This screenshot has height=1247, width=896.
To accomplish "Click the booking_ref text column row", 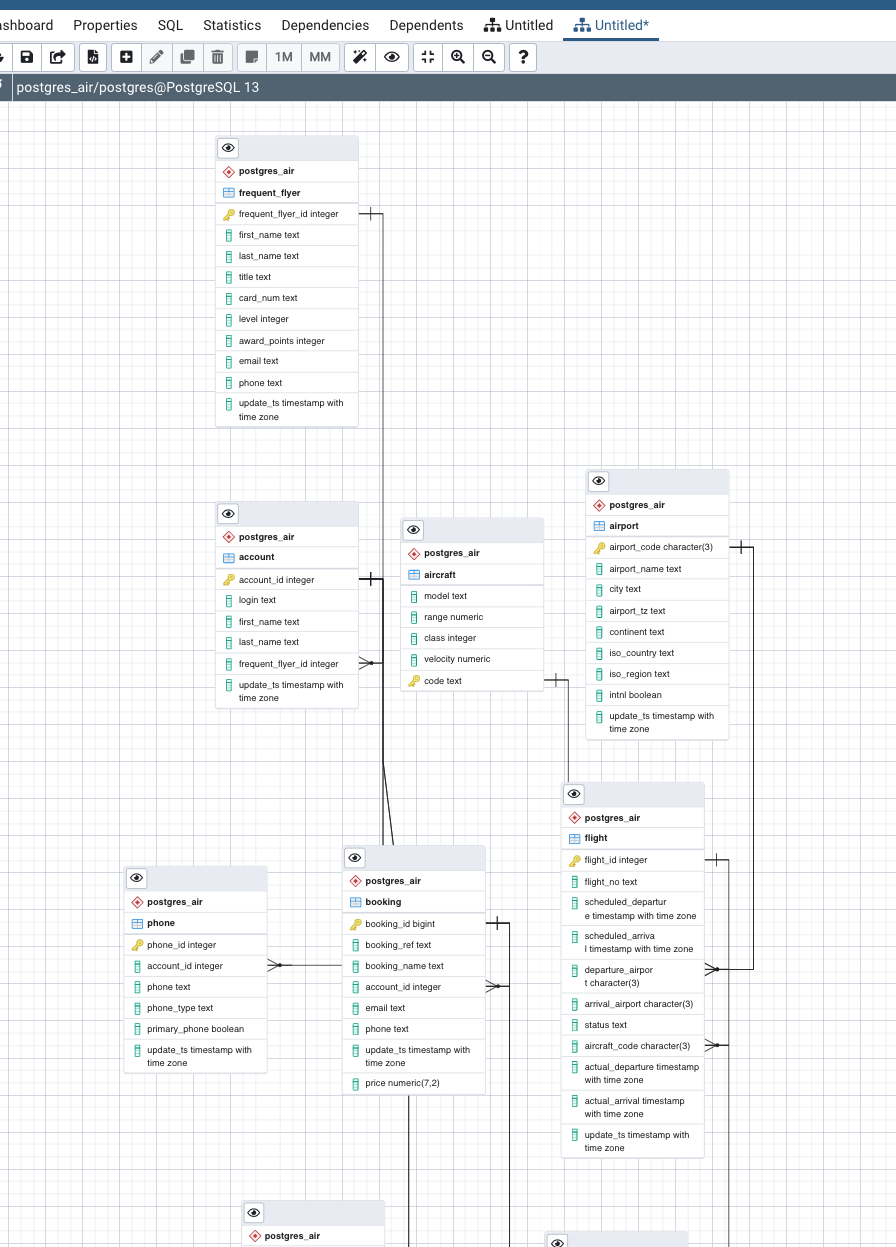I will pyautogui.click(x=414, y=945).
